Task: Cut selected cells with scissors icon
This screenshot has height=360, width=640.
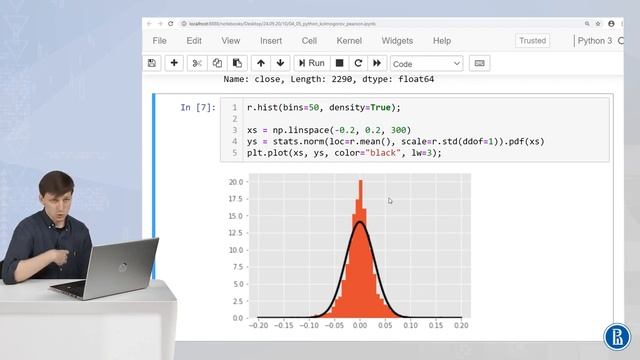Action: [x=197, y=63]
